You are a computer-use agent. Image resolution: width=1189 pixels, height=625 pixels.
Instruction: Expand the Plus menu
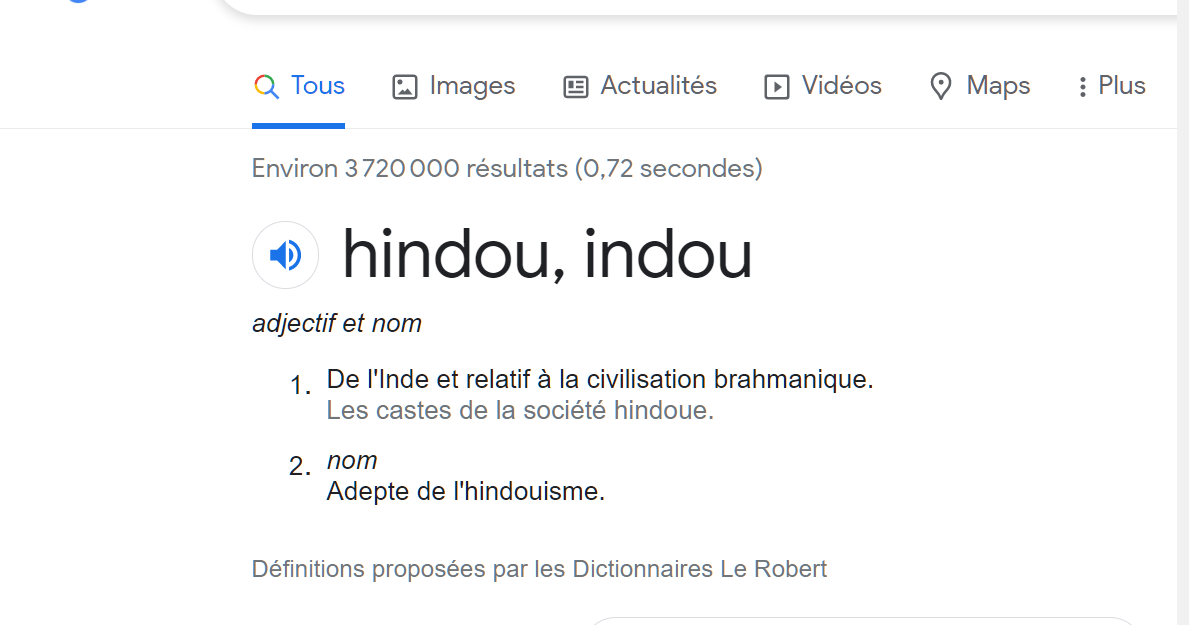point(1121,86)
